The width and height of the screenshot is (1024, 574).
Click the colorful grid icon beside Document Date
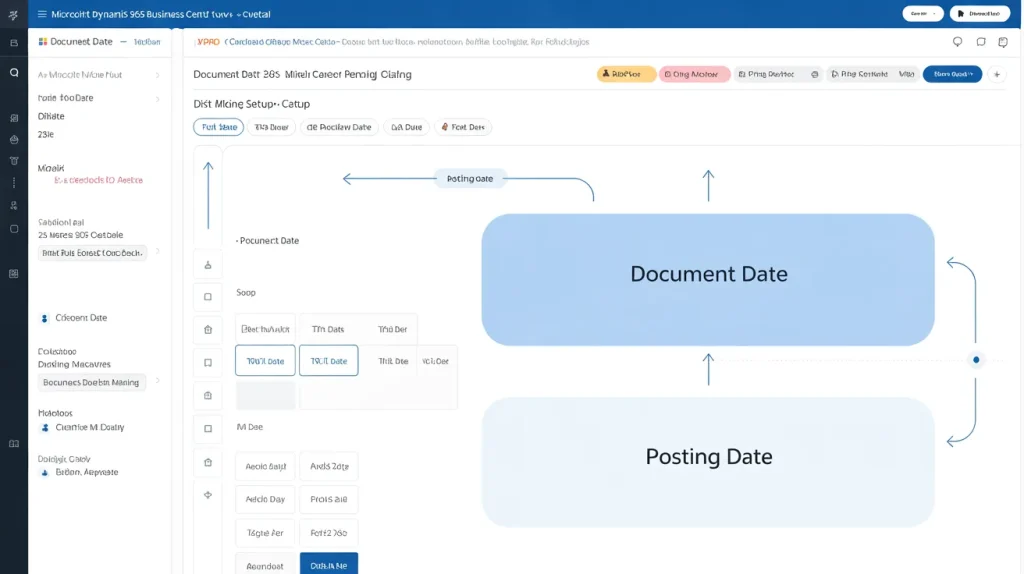43,42
